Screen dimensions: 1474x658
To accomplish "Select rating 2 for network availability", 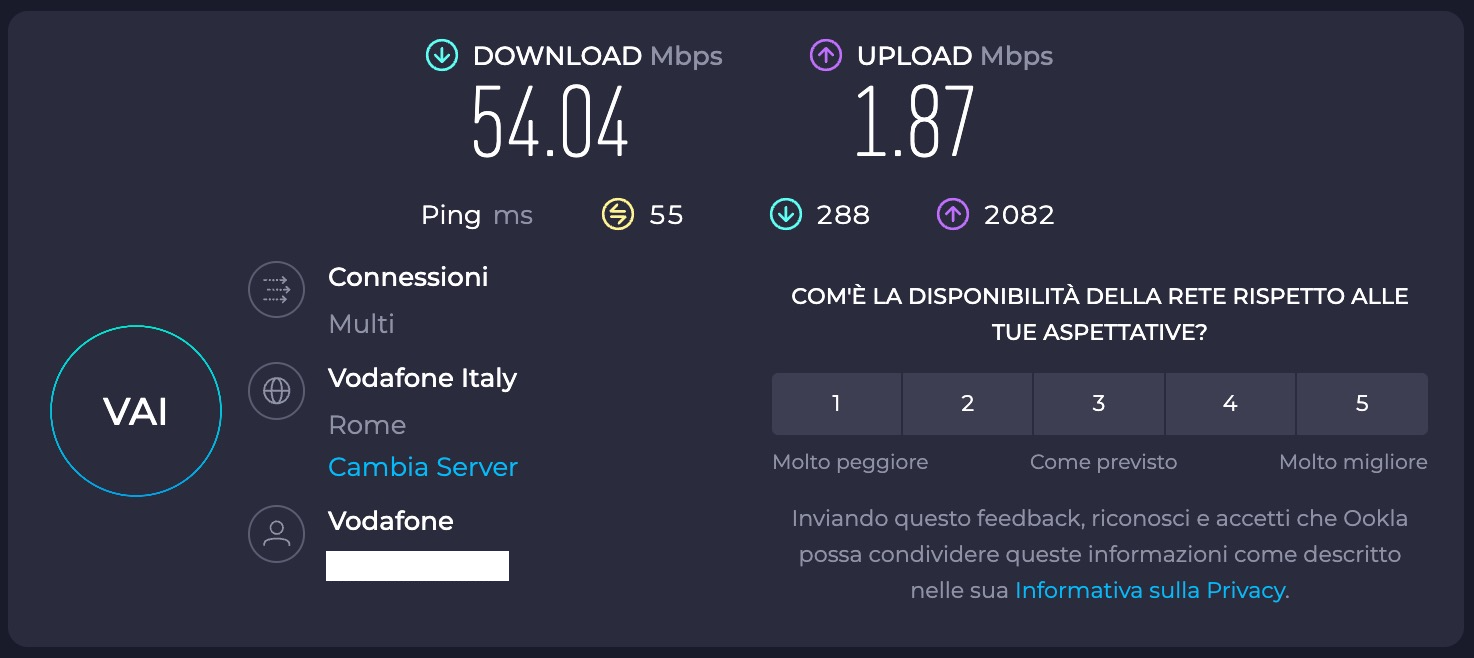I will point(967,404).
